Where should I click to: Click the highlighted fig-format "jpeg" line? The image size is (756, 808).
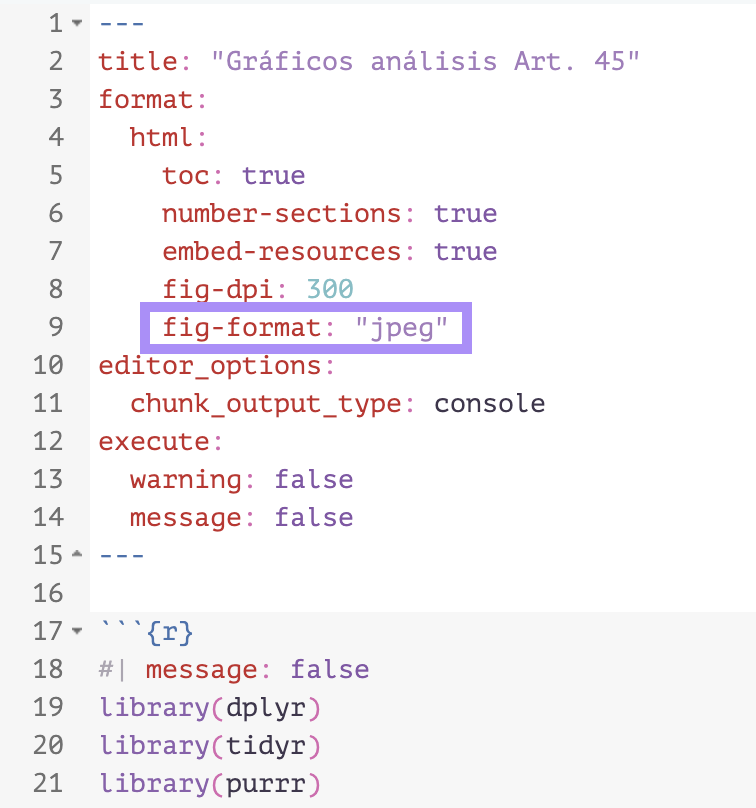point(305,327)
